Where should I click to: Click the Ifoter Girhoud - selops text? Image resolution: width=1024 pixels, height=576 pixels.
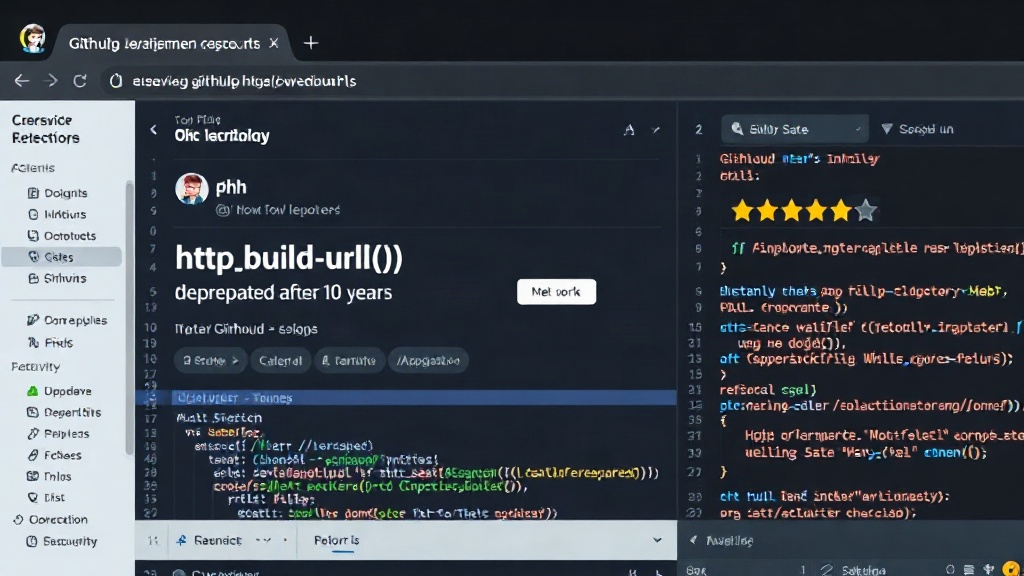point(246,328)
